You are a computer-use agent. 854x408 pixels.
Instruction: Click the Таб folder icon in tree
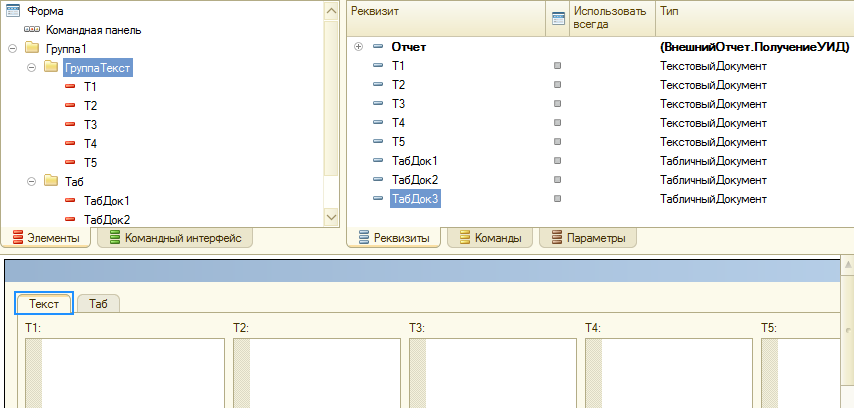pyautogui.click(x=51, y=180)
